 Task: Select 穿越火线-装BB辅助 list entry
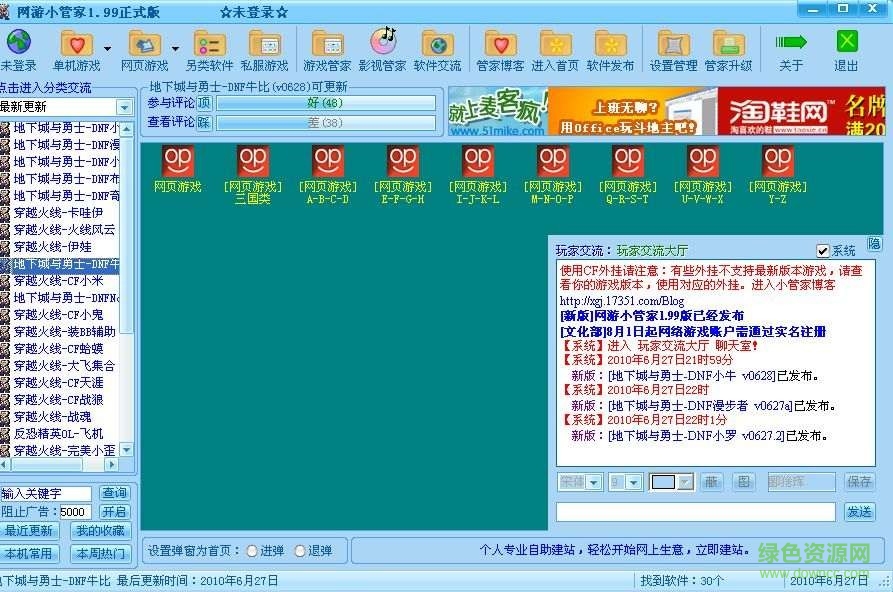pyautogui.click(x=64, y=332)
